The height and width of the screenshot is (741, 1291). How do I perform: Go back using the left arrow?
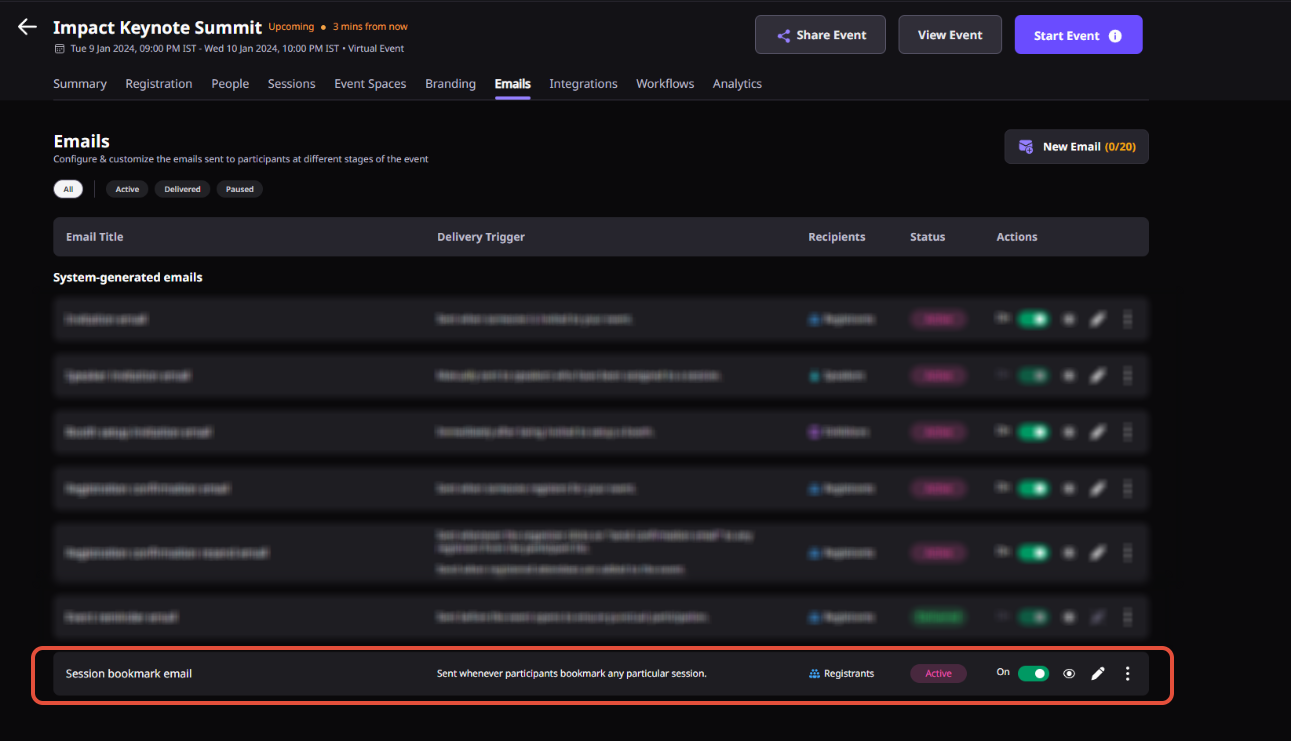[x=27, y=27]
